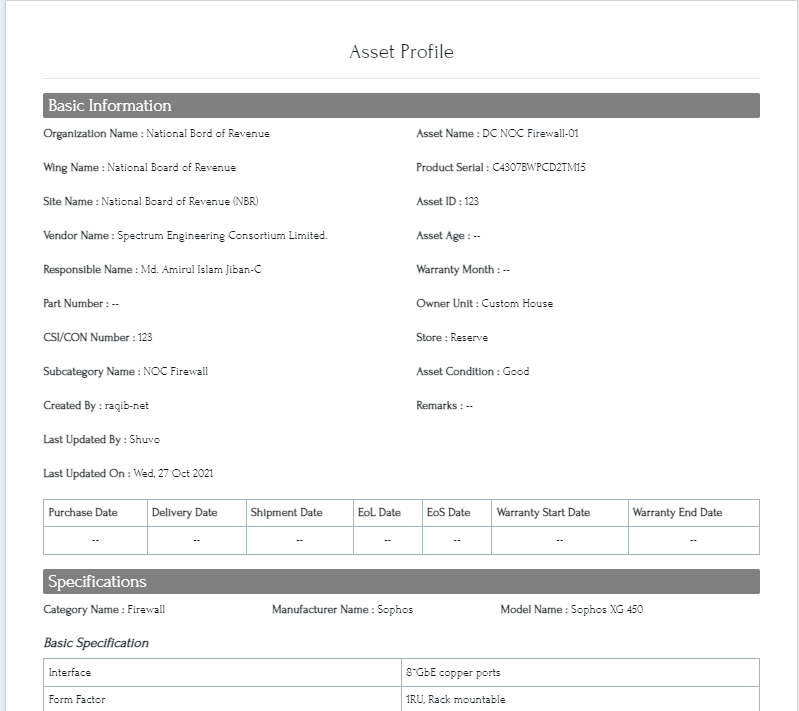Click the EoS Date column header
Image resolution: width=799 pixels, height=711 pixels.
(x=448, y=513)
